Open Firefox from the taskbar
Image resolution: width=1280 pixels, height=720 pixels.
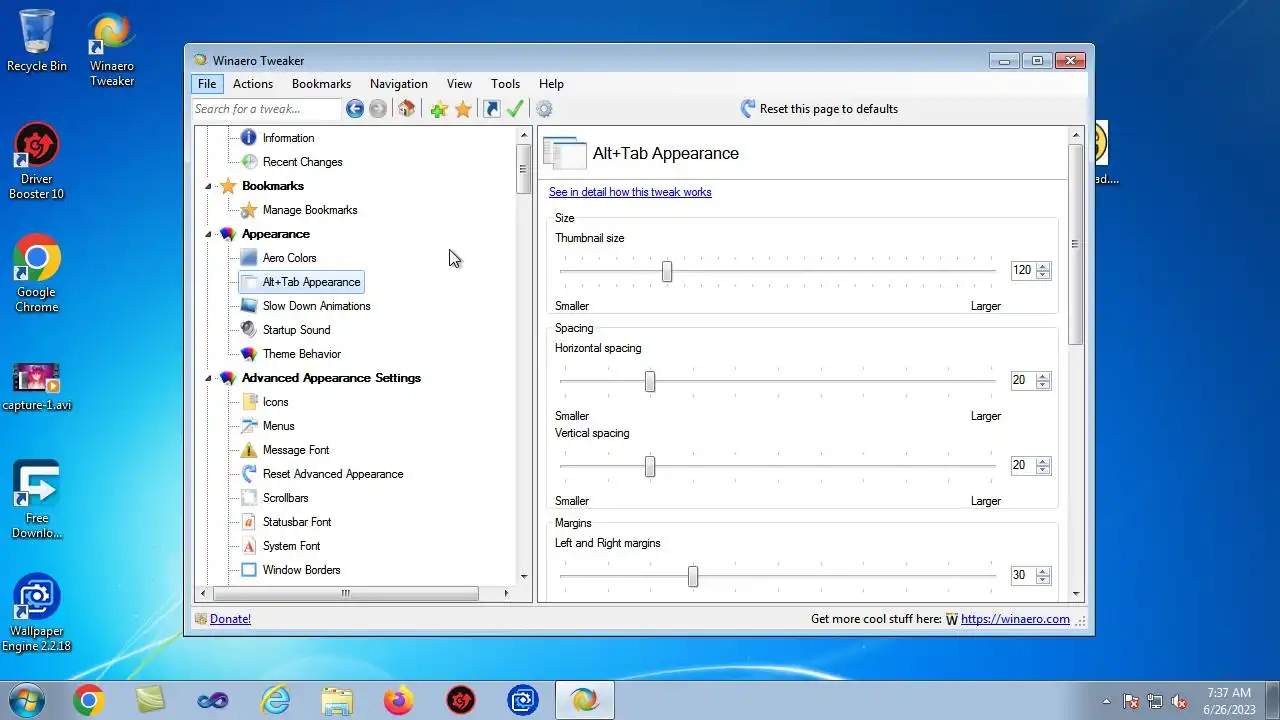click(x=398, y=701)
